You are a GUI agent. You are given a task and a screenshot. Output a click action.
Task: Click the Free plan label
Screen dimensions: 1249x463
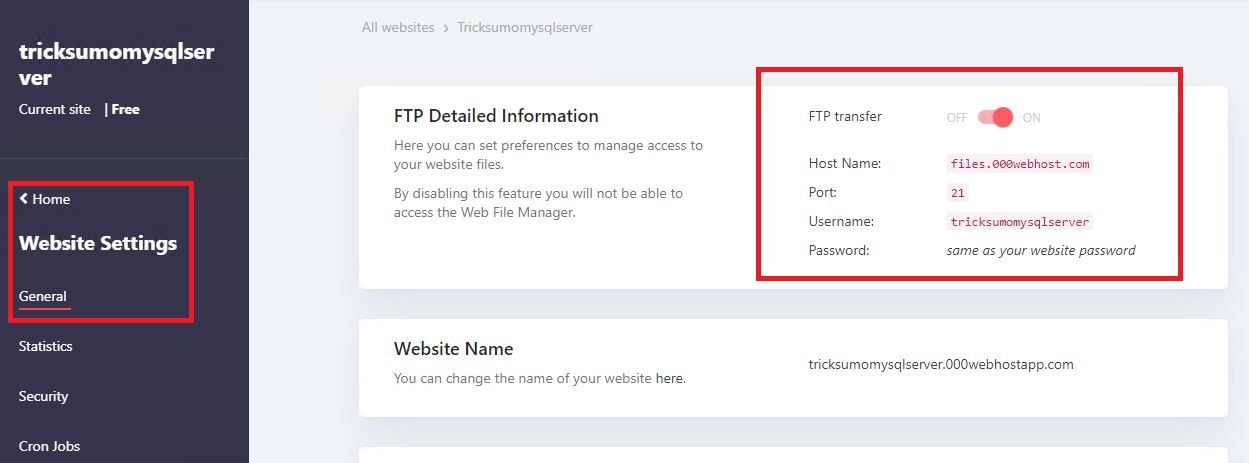[x=125, y=109]
